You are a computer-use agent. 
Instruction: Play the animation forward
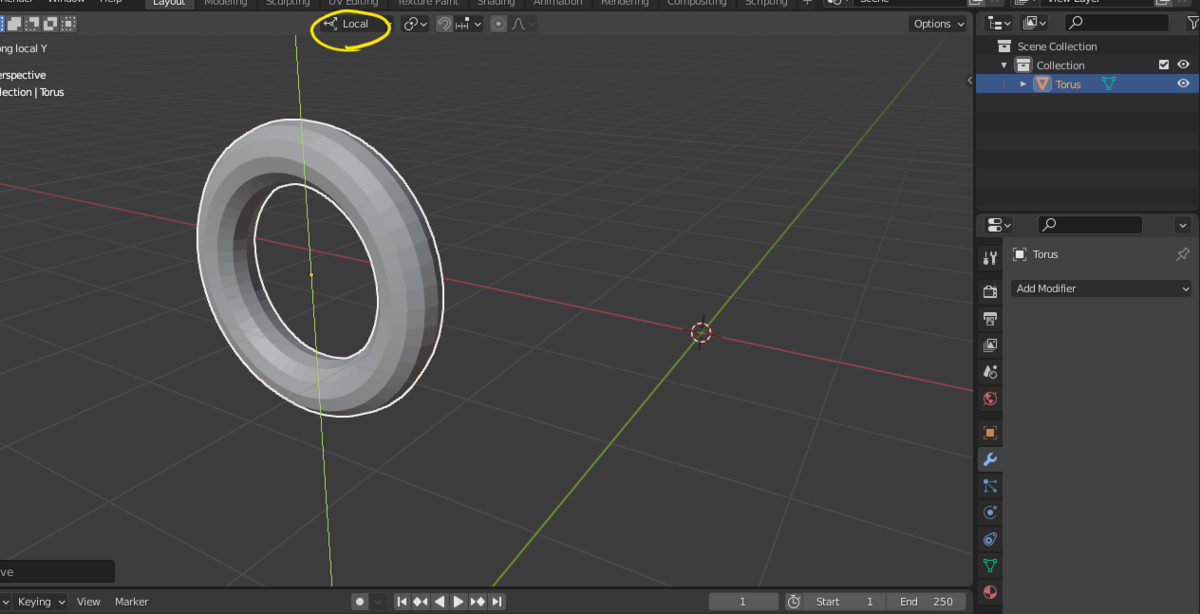click(459, 601)
